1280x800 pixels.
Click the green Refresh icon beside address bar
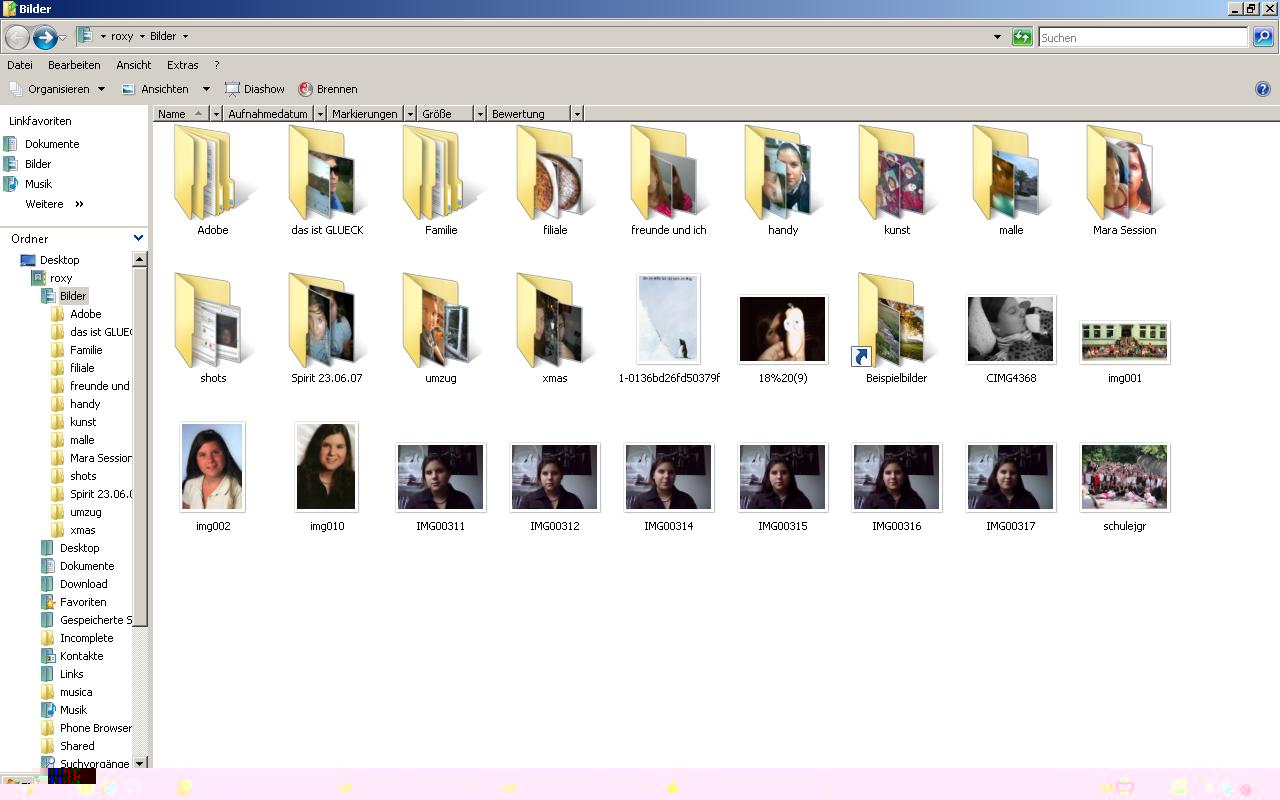pos(1021,37)
